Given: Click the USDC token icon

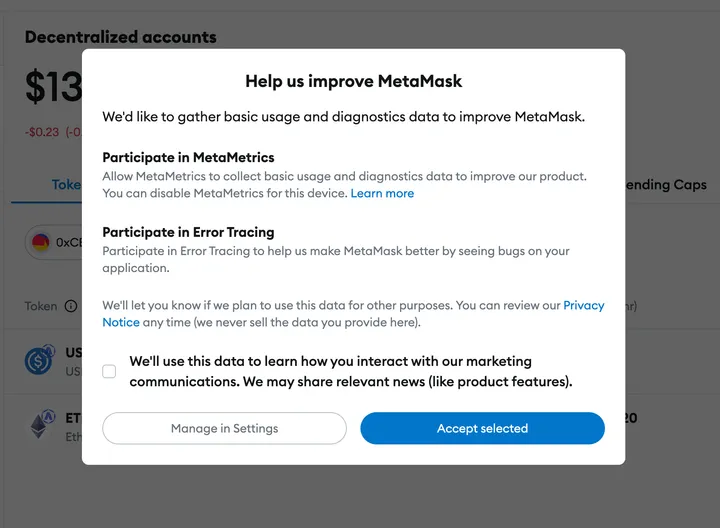Looking at the screenshot, I should point(39,361).
